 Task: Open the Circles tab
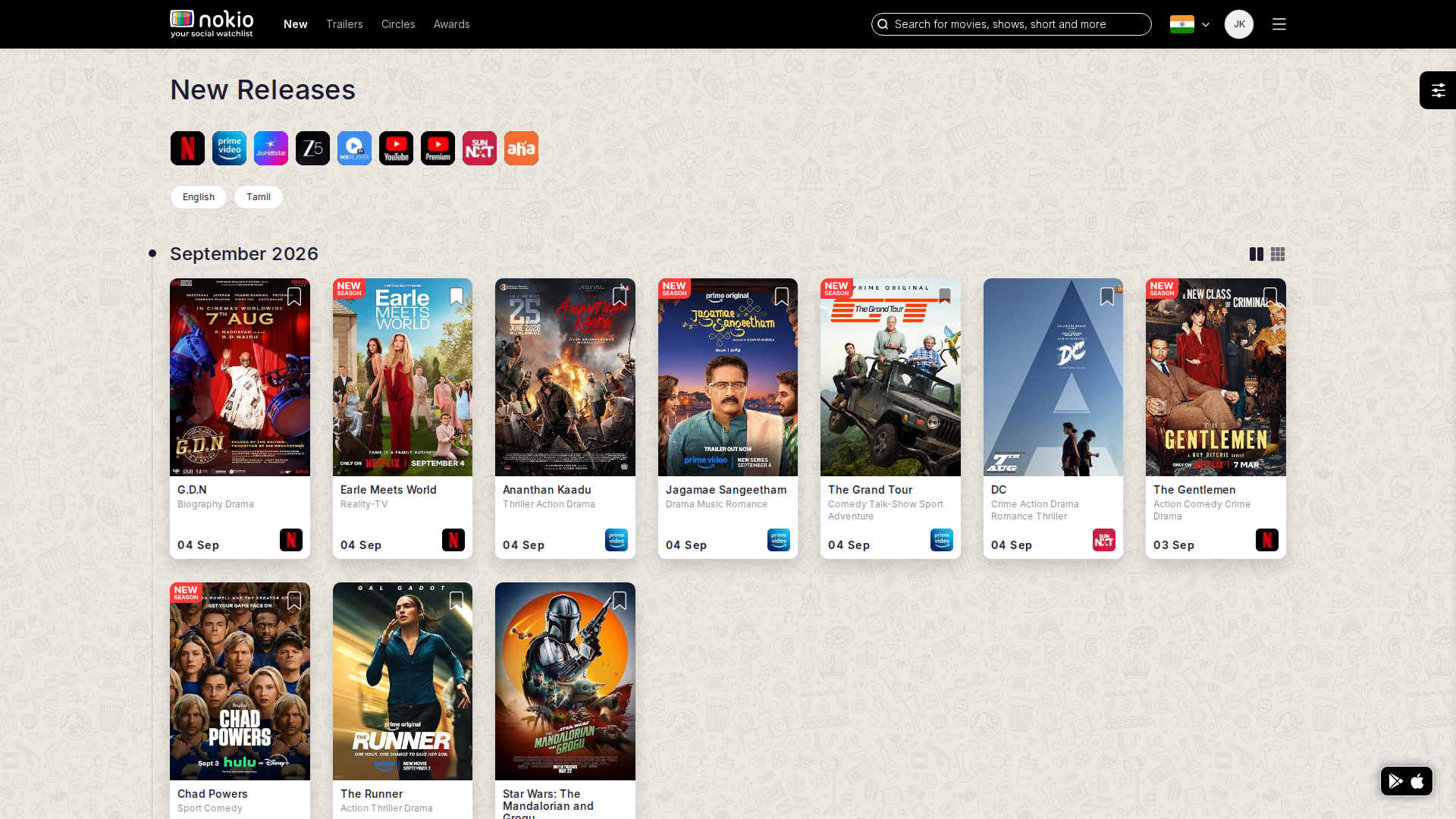click(x=398, y=24)
